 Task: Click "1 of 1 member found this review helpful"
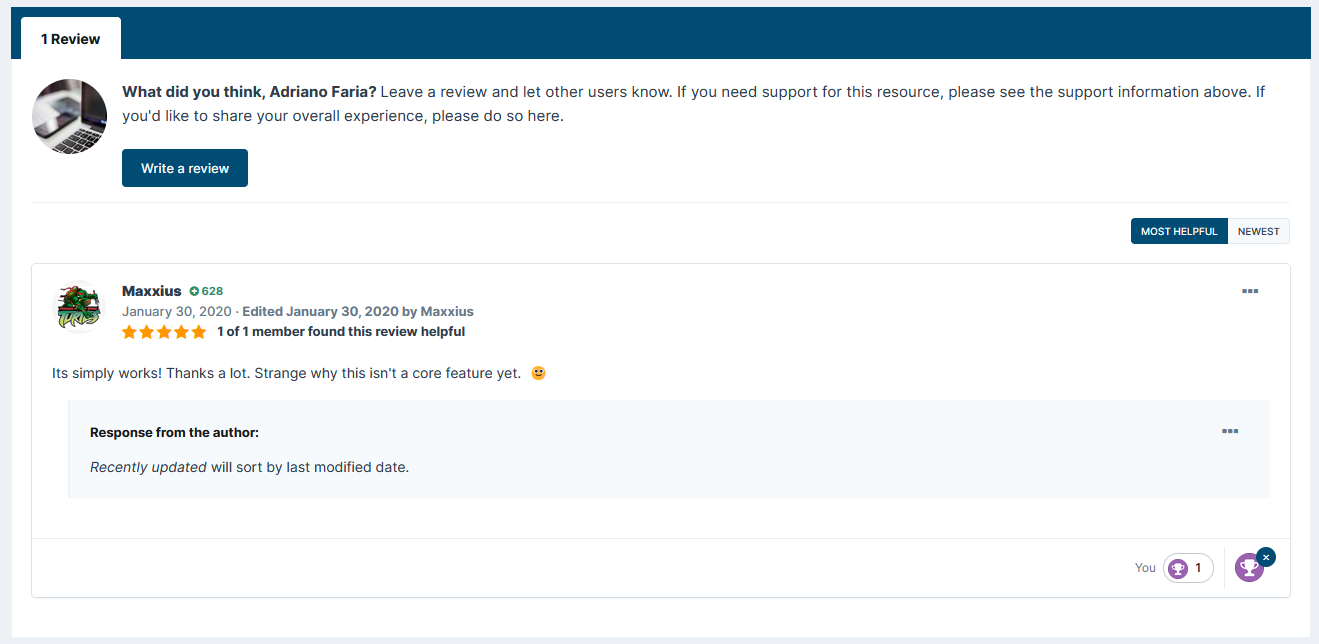341,332
